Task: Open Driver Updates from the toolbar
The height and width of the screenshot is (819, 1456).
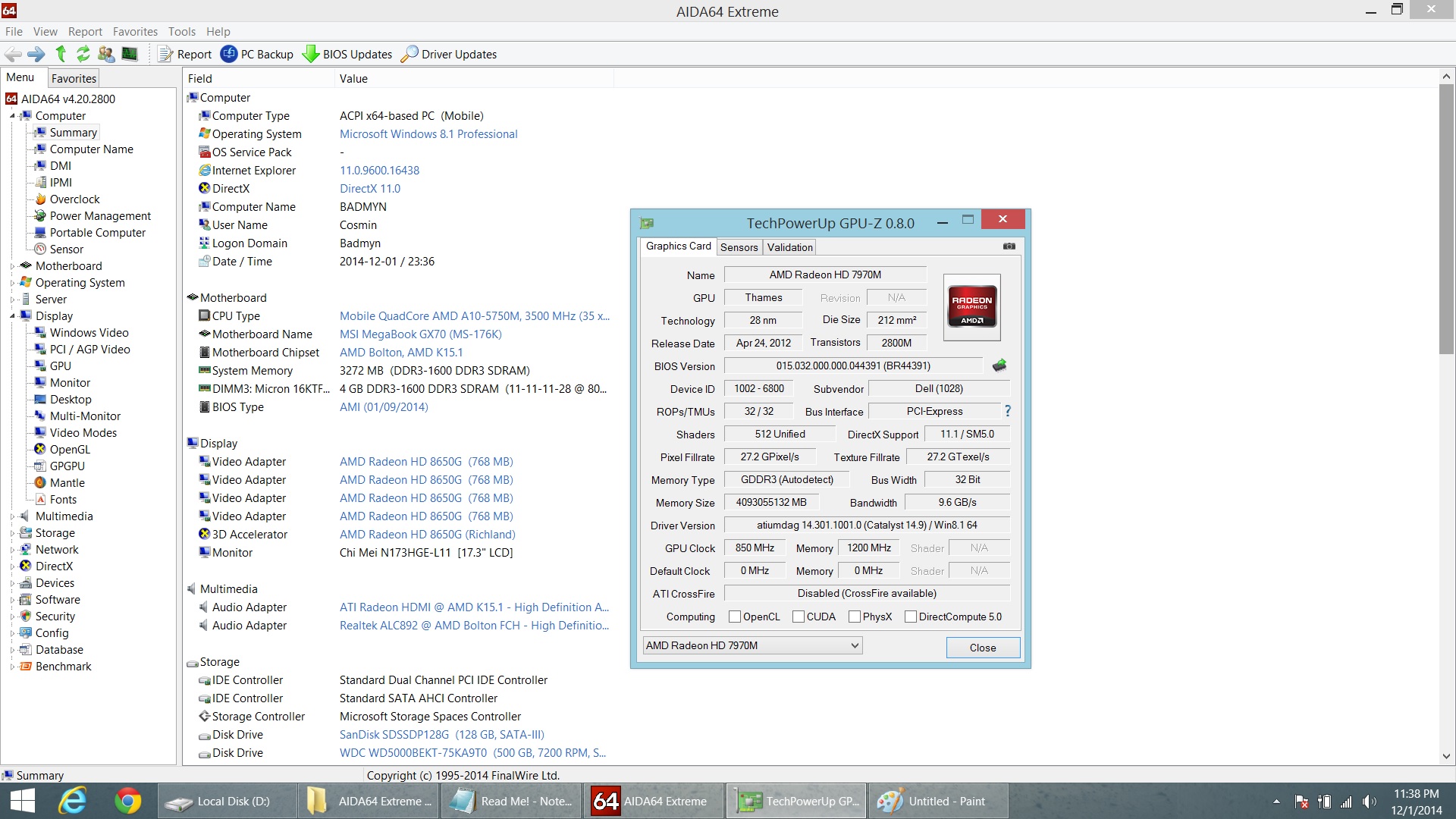Action: coord(449,54)
